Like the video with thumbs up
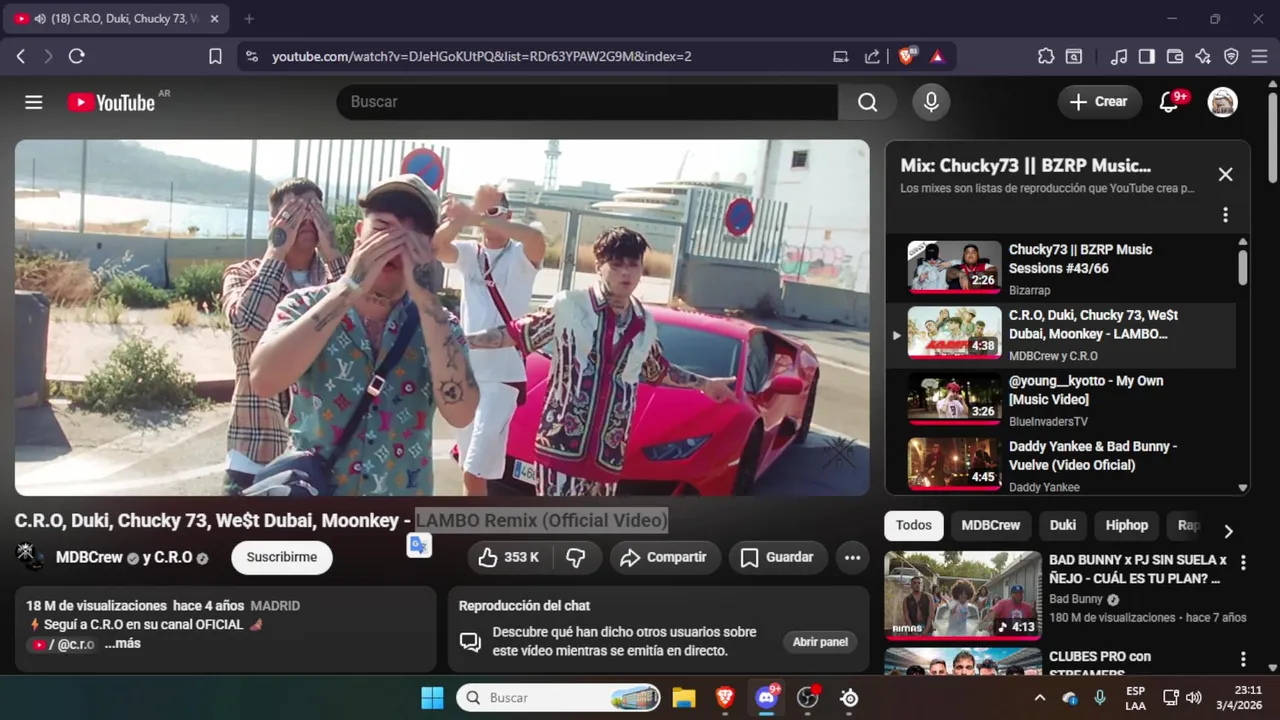The height and width of the screenshot is (720, 1280). (511, 557)
